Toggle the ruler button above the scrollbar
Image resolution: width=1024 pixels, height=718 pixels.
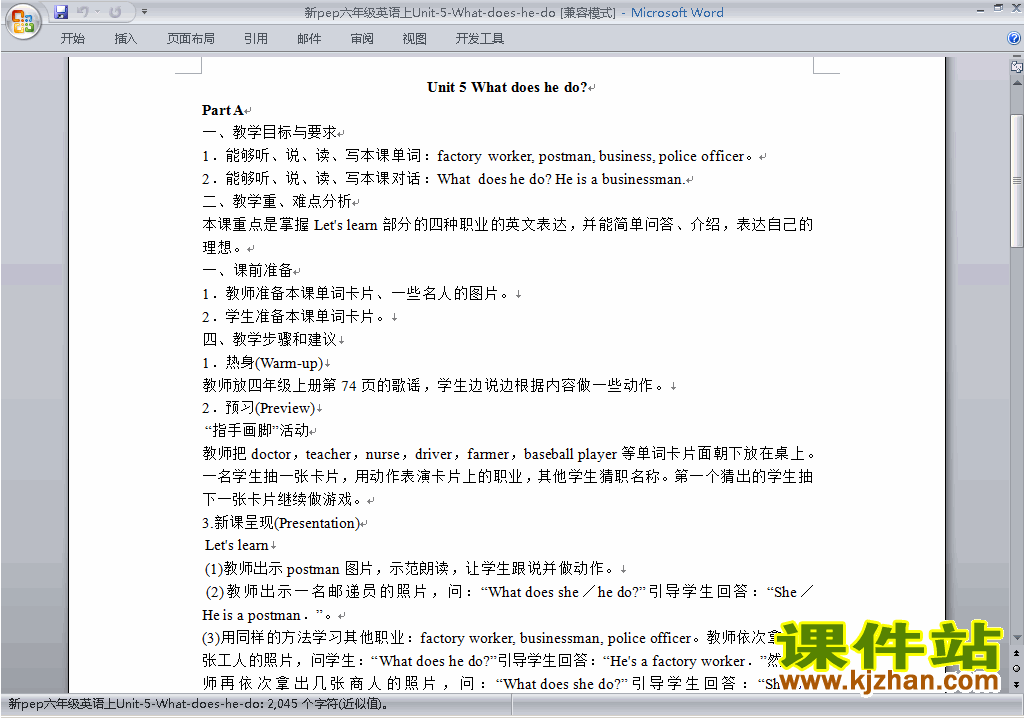coord(1017,66)
